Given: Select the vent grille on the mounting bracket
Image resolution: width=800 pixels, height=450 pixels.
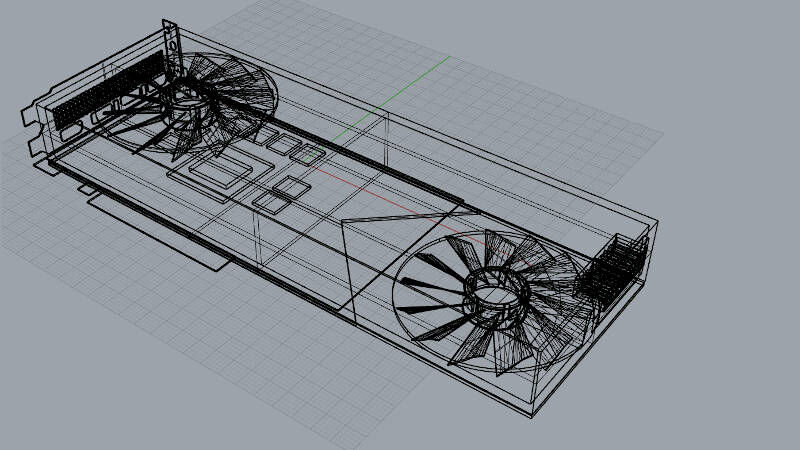Looking at the screenshot, I should pos(109,90).
